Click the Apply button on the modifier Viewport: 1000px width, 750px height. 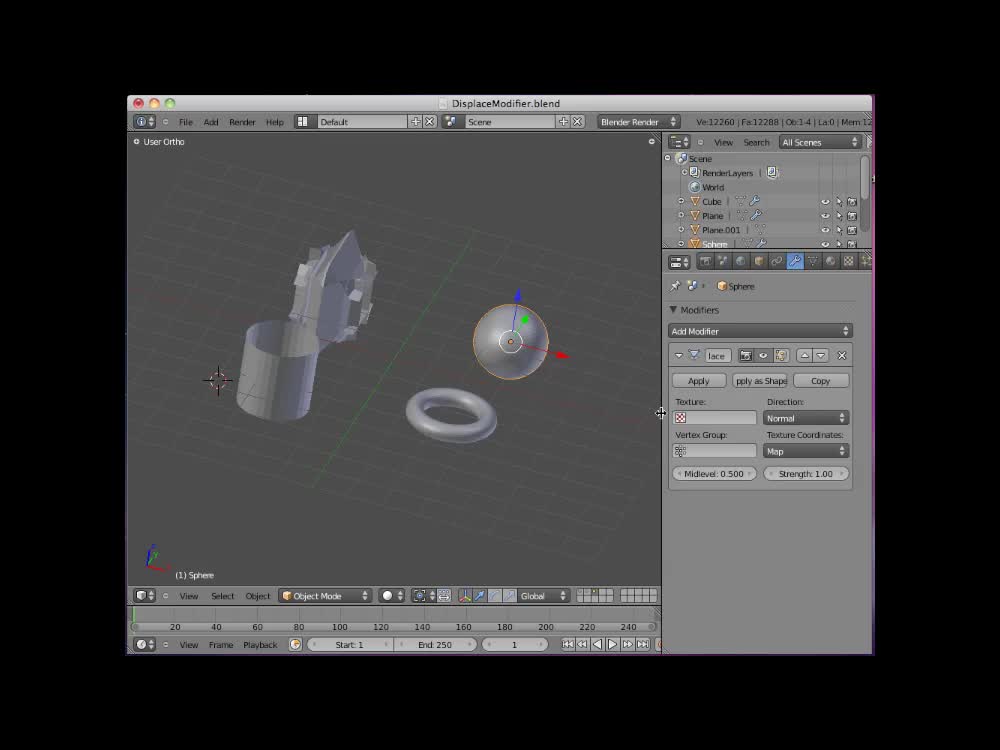[698, 381]
